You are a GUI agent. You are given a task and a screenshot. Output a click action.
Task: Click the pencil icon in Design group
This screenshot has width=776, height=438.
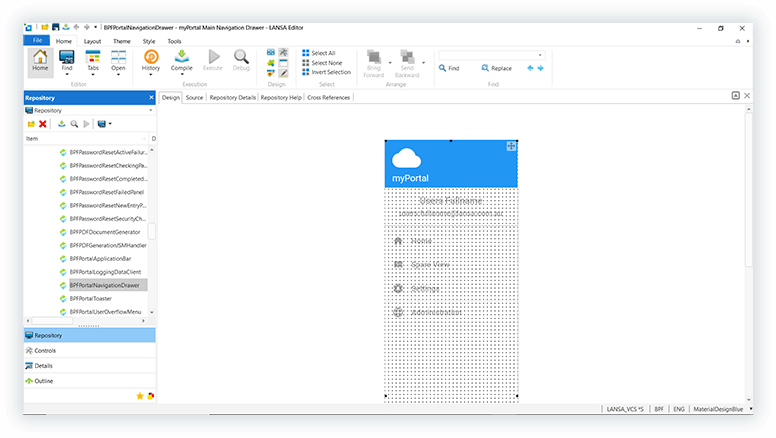[x=283, y=73]
